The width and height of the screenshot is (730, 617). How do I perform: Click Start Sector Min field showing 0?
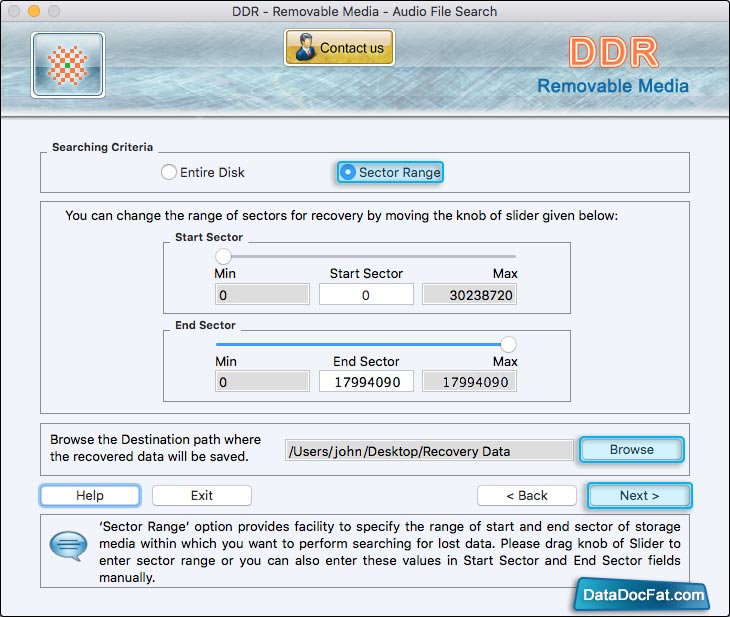coord(262,295)
